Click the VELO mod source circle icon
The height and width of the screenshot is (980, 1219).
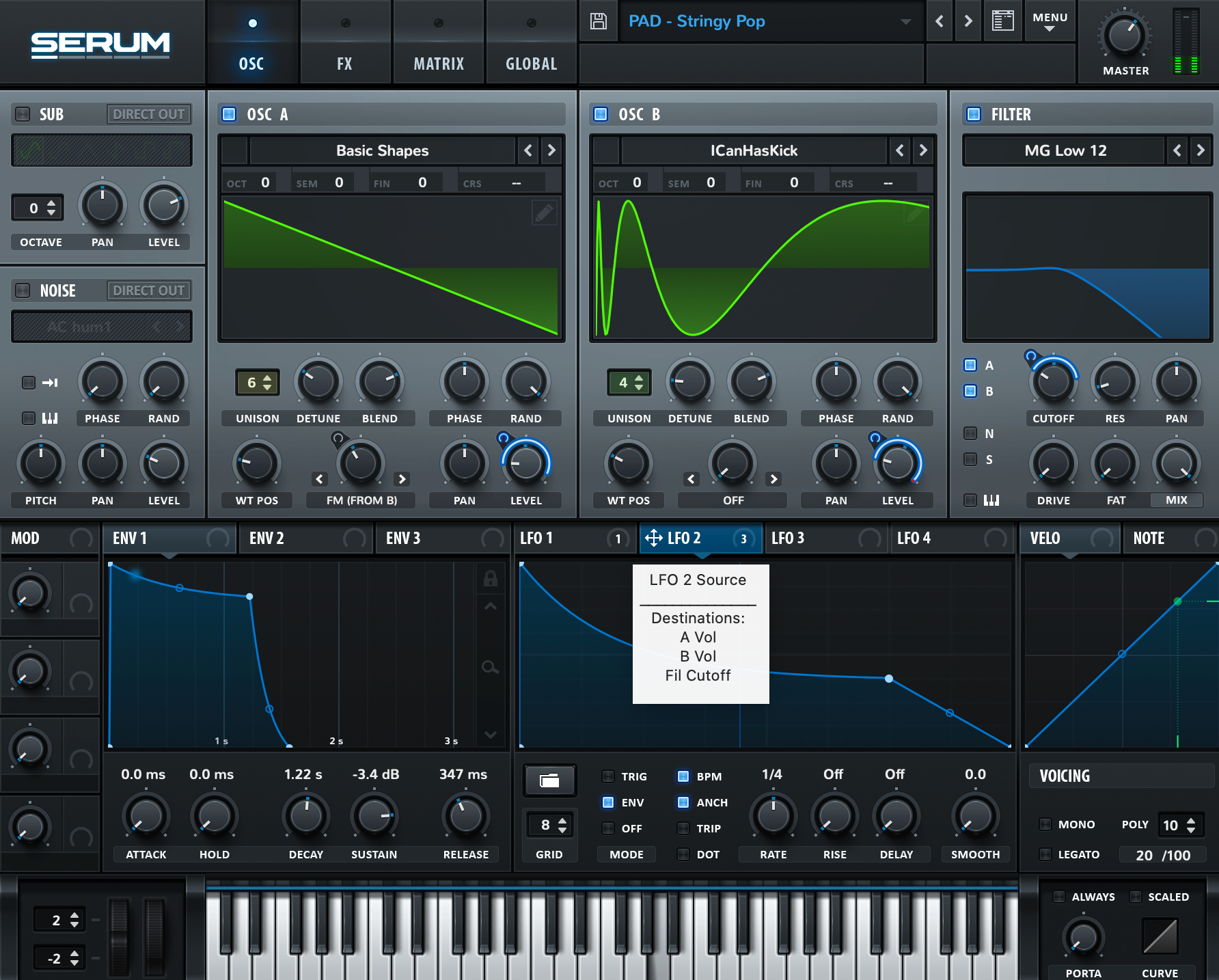1101,539
